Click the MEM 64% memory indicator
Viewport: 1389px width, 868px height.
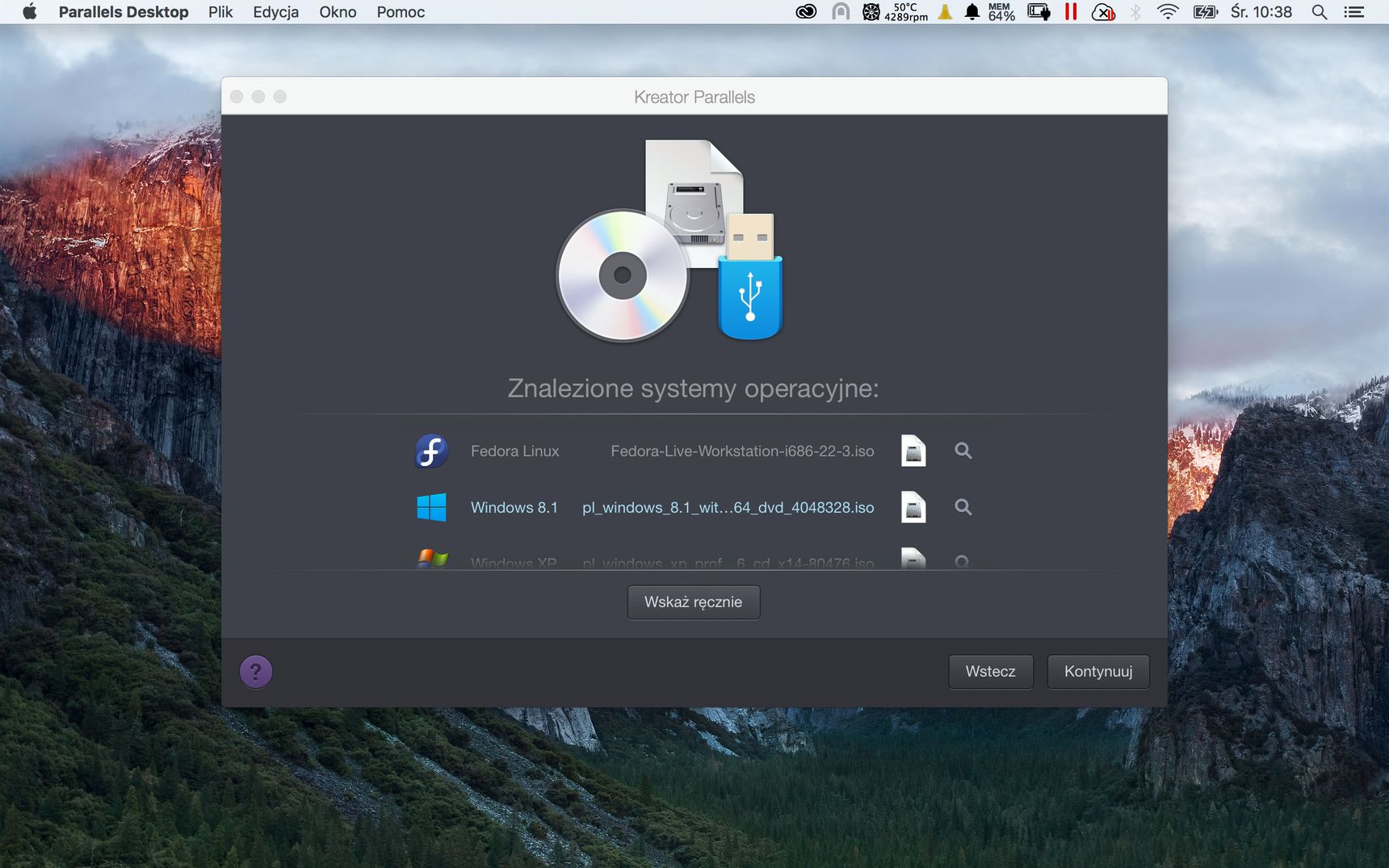1001,12
